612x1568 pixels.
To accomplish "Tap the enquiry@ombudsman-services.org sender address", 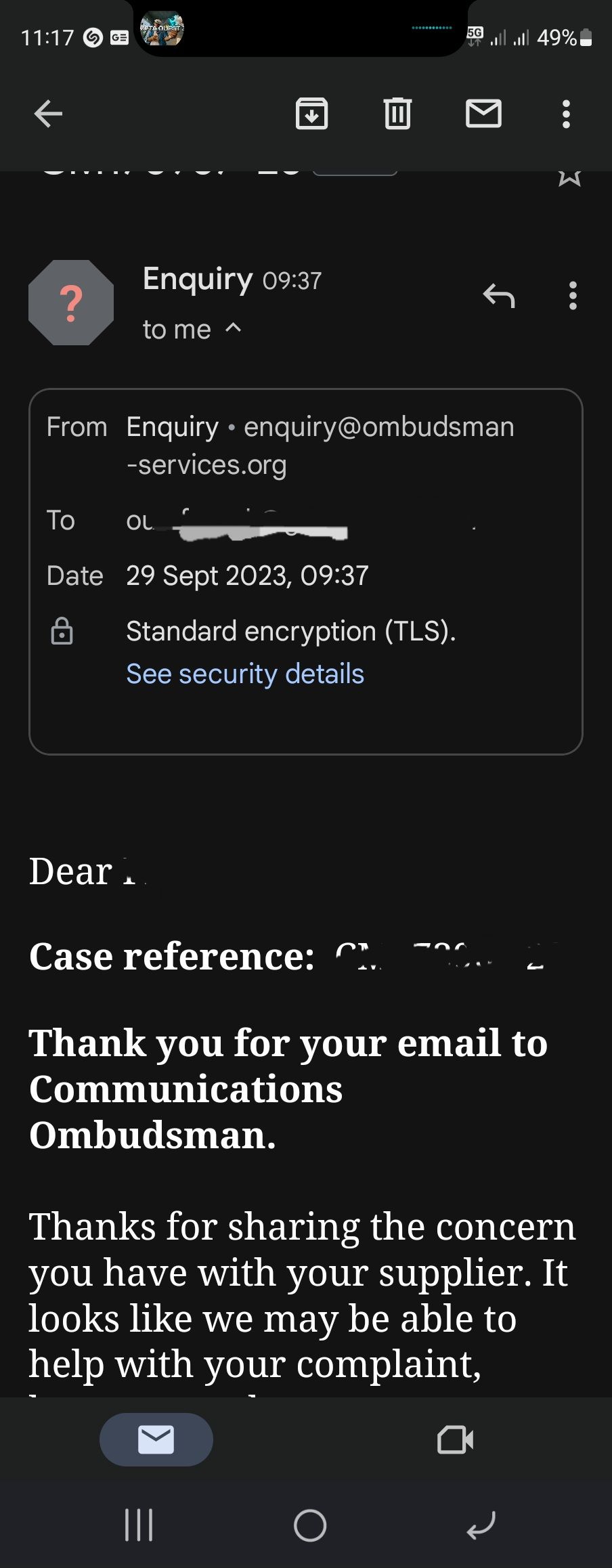I will pyautogui.click(x=378, y=428).
